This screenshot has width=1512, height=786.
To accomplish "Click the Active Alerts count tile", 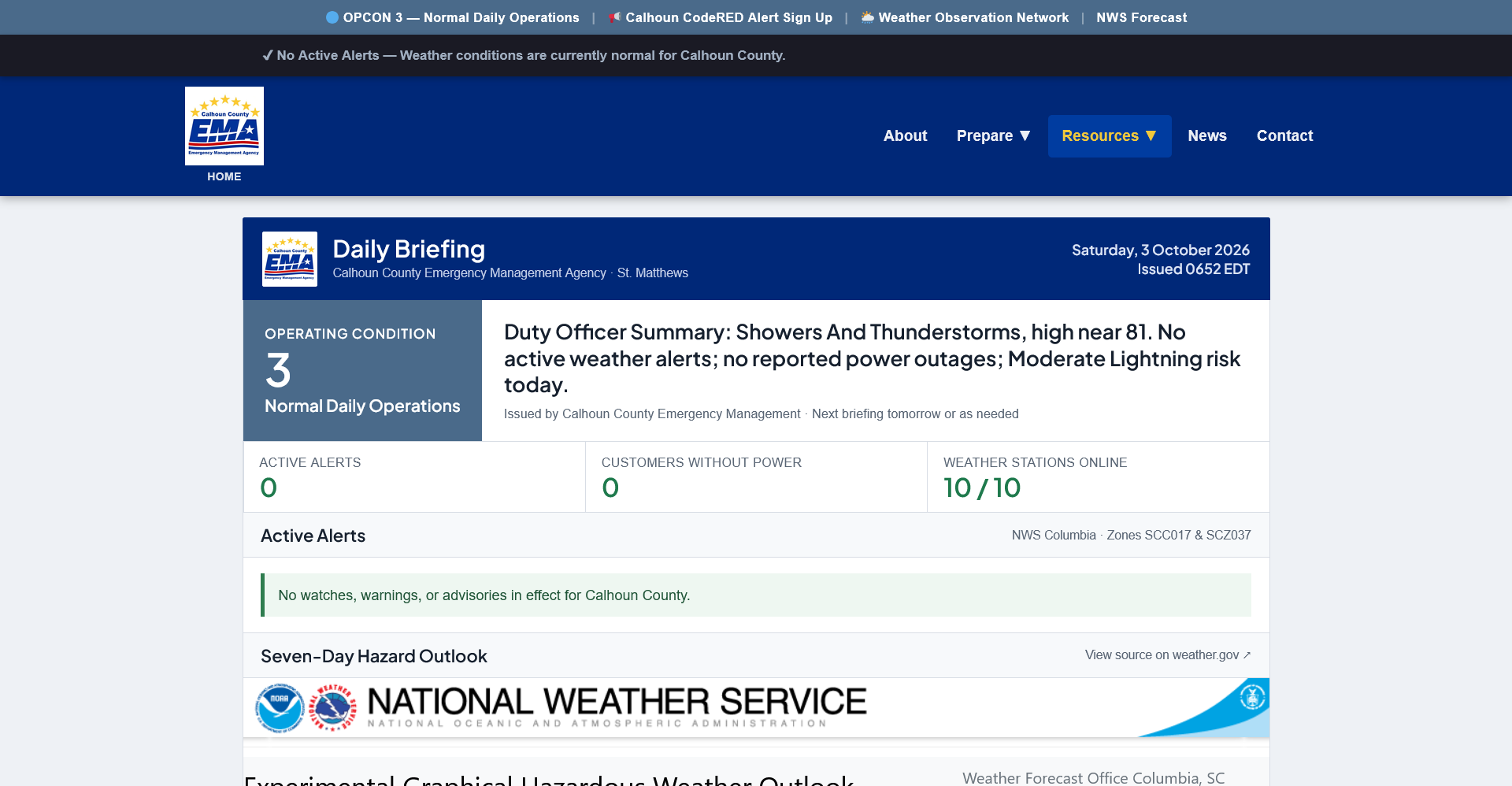I will click(x=414, y=477).
